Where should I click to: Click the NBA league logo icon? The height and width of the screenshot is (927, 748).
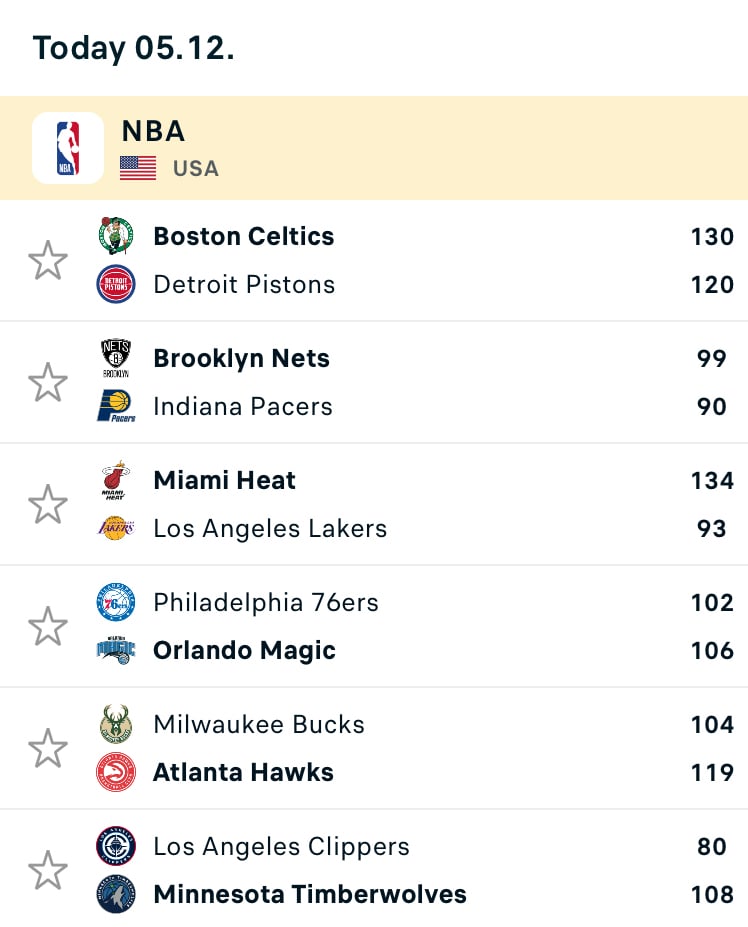(68, 148)
